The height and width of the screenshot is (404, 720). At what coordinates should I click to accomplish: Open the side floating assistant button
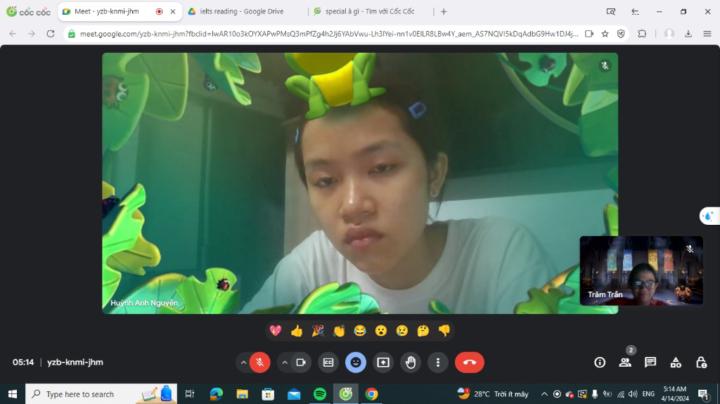(709, 216)
